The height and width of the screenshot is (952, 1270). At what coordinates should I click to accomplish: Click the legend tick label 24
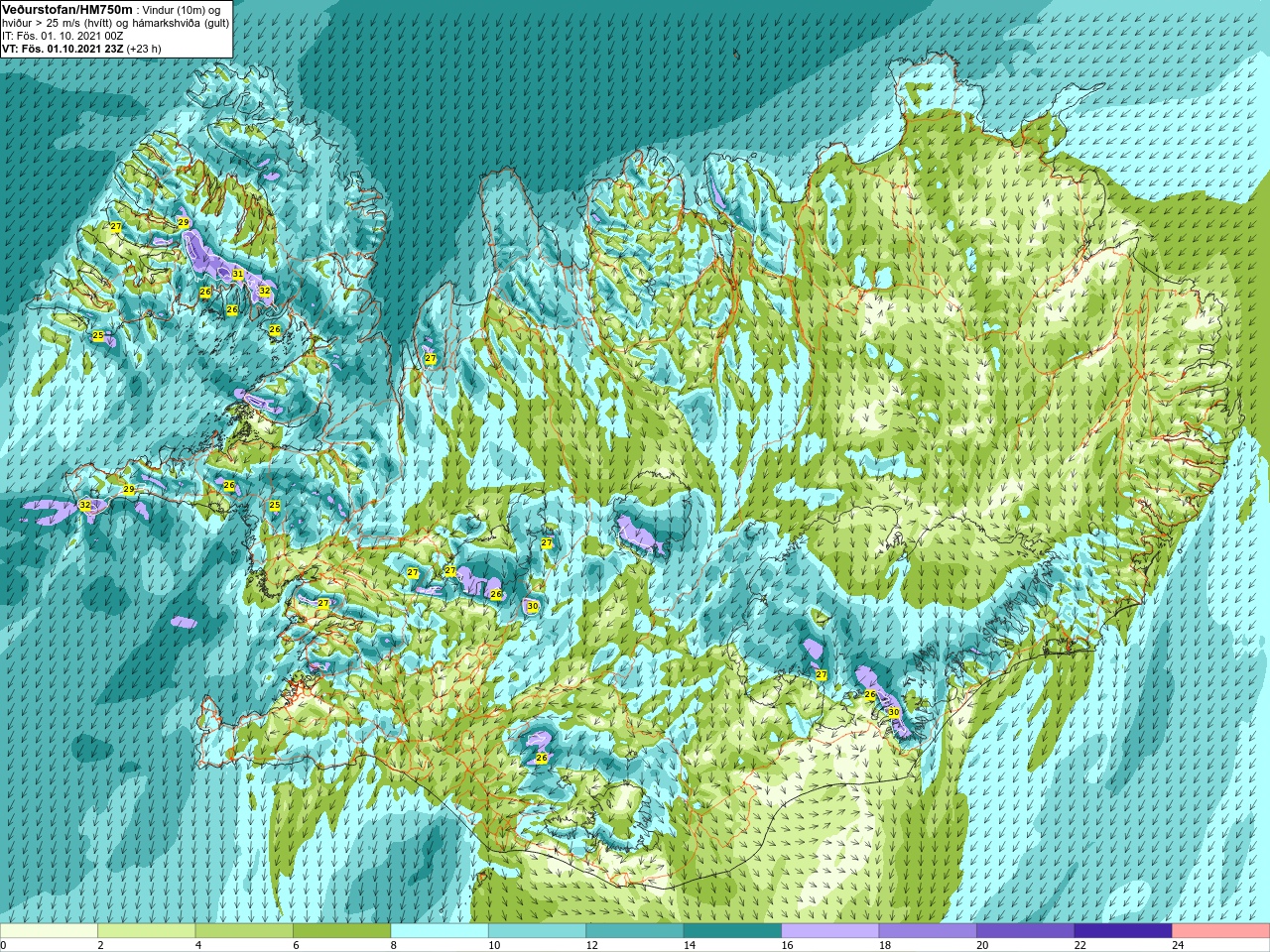pos(1178,946)
